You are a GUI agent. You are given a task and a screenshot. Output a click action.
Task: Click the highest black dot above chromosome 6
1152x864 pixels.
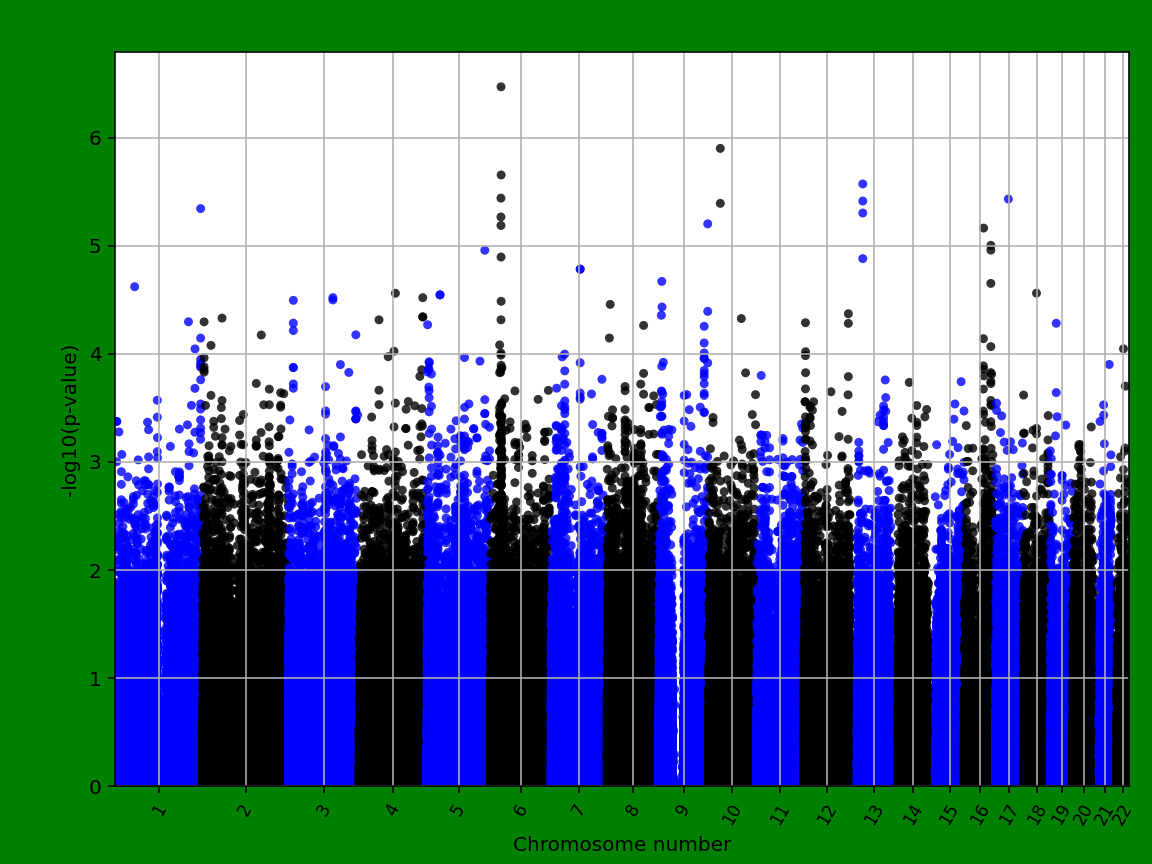[x=500, y=86]
